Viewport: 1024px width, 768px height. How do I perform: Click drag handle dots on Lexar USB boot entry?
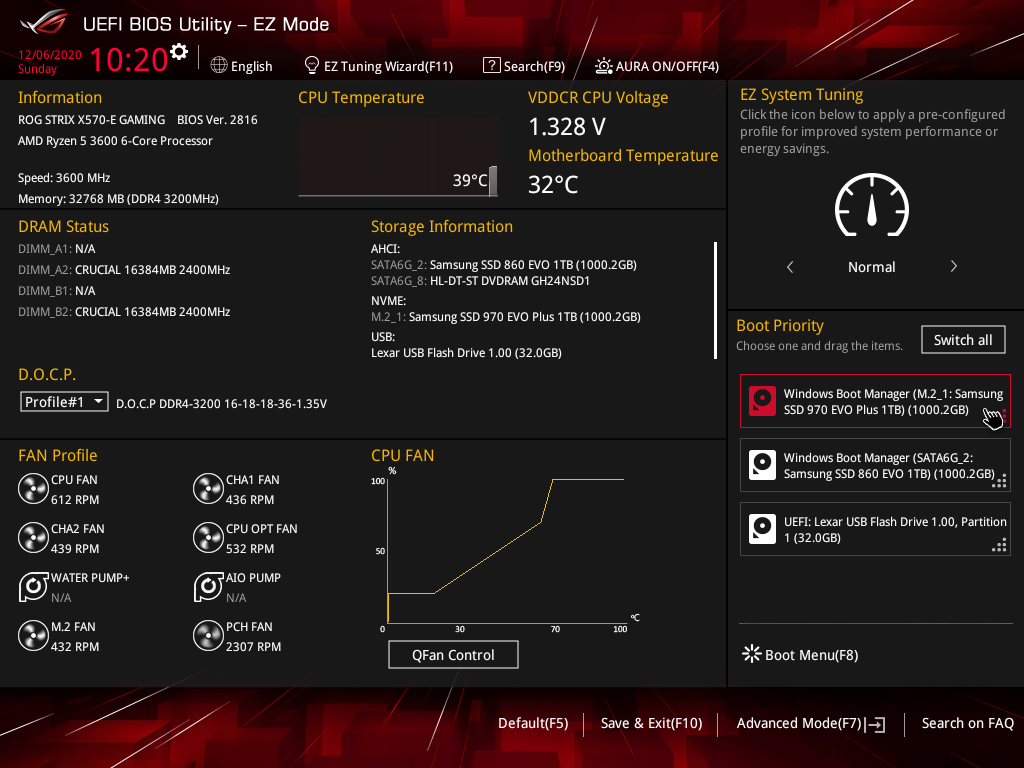999,545
